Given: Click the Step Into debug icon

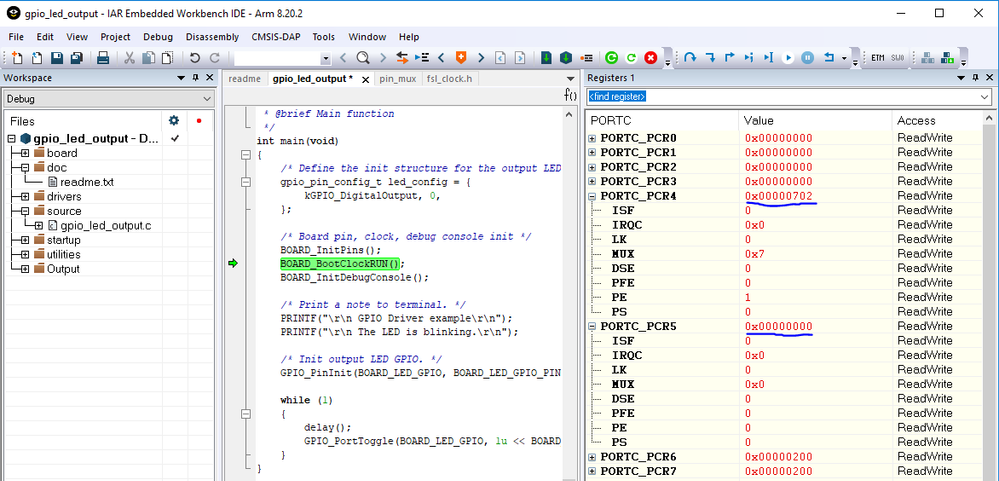Looking at the screenshot, I should coord(710,58).
